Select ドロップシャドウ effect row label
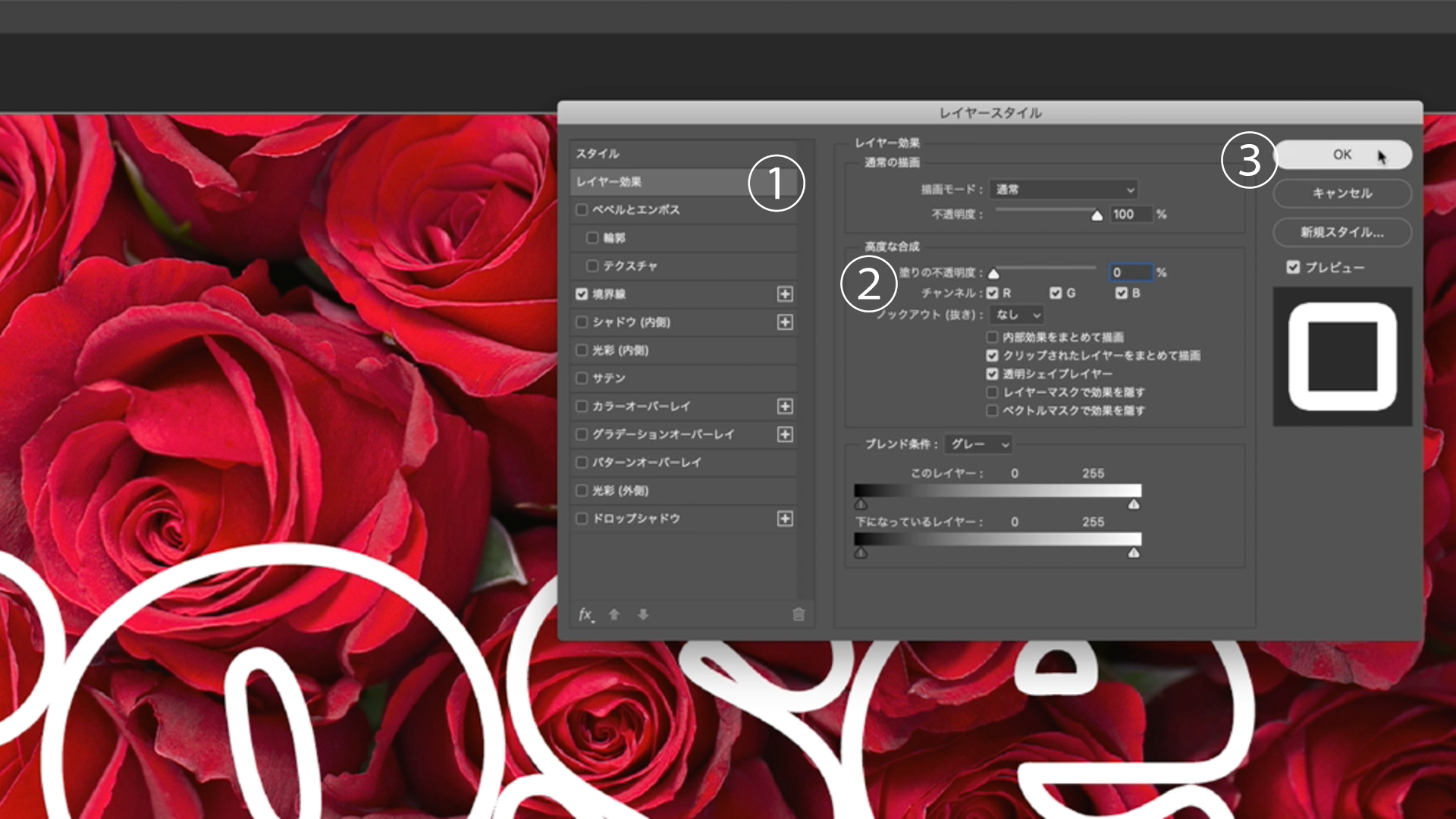 636,519
